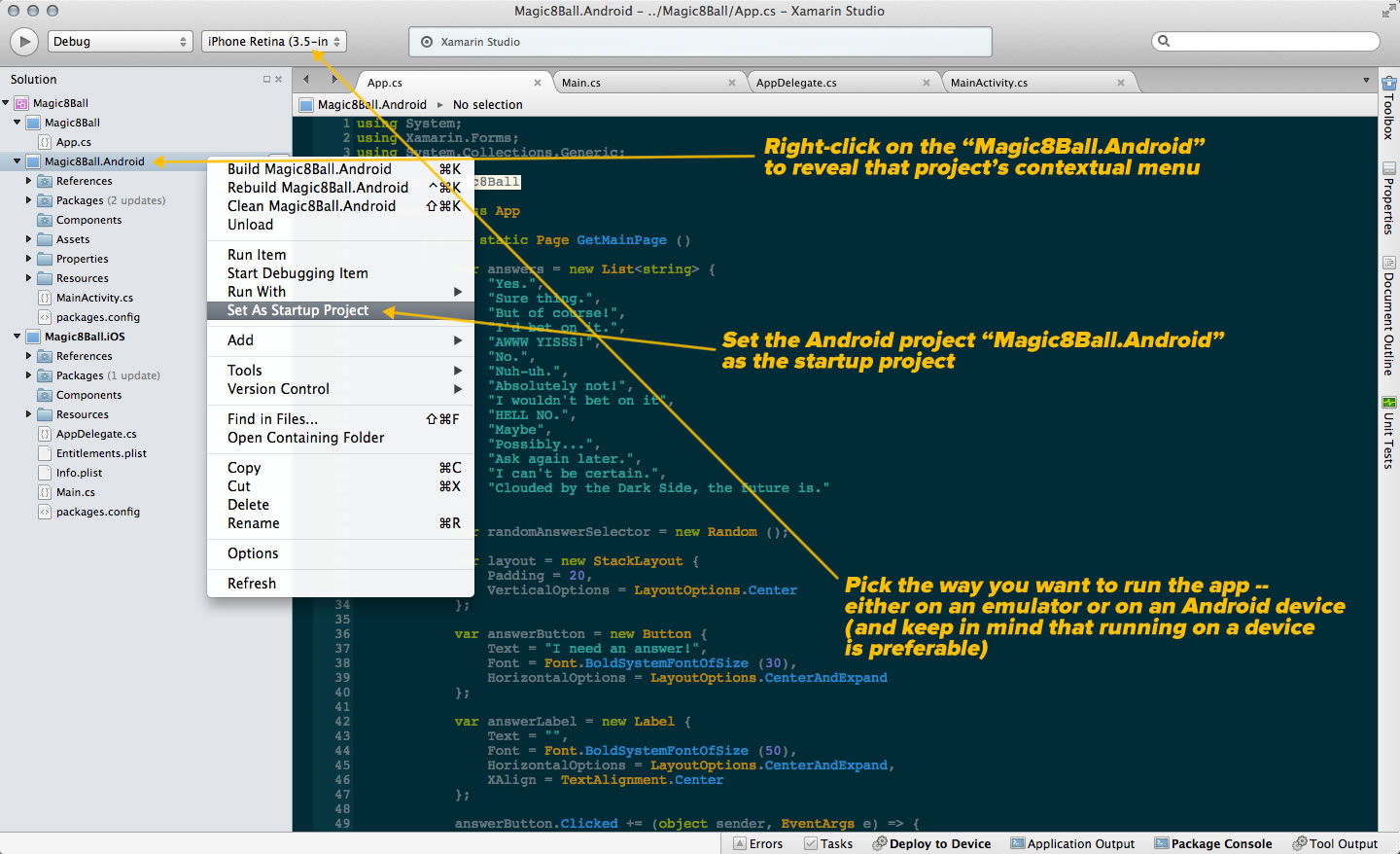
Task: Select Options in context menu
Action: (x=341, y=553)
